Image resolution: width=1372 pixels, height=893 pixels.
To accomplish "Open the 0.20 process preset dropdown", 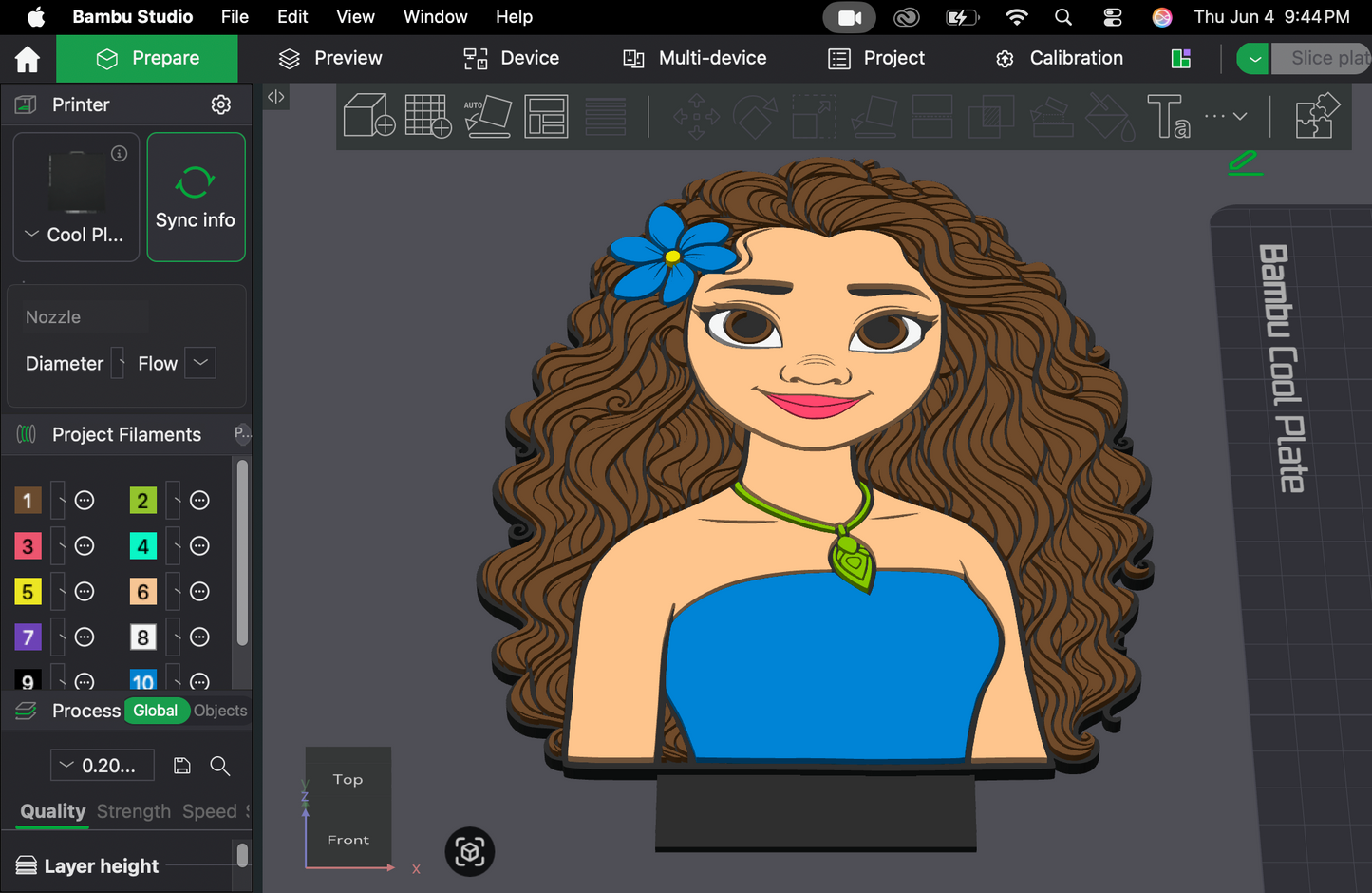I will 103,766.
